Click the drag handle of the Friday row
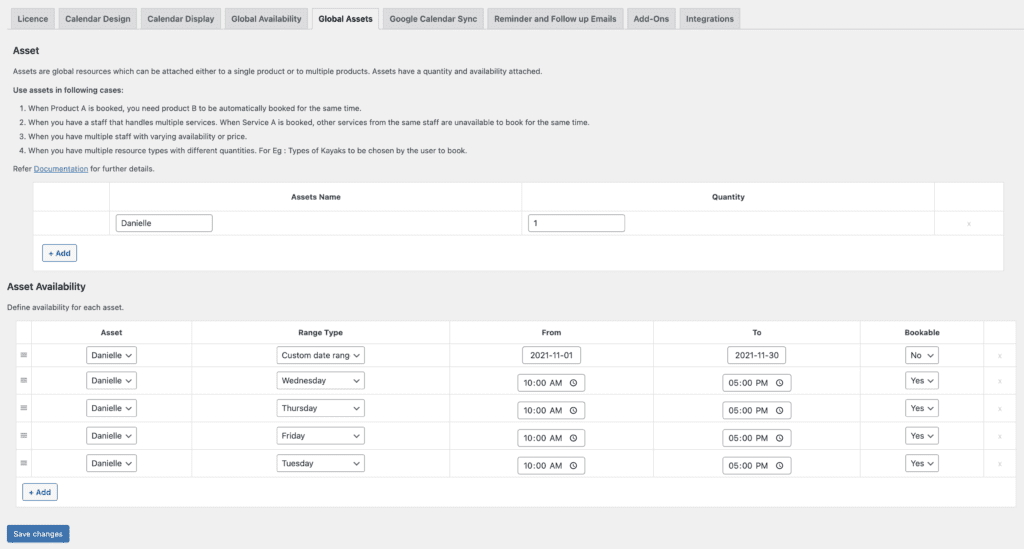Screen dimensions: 1024x549 24,435
